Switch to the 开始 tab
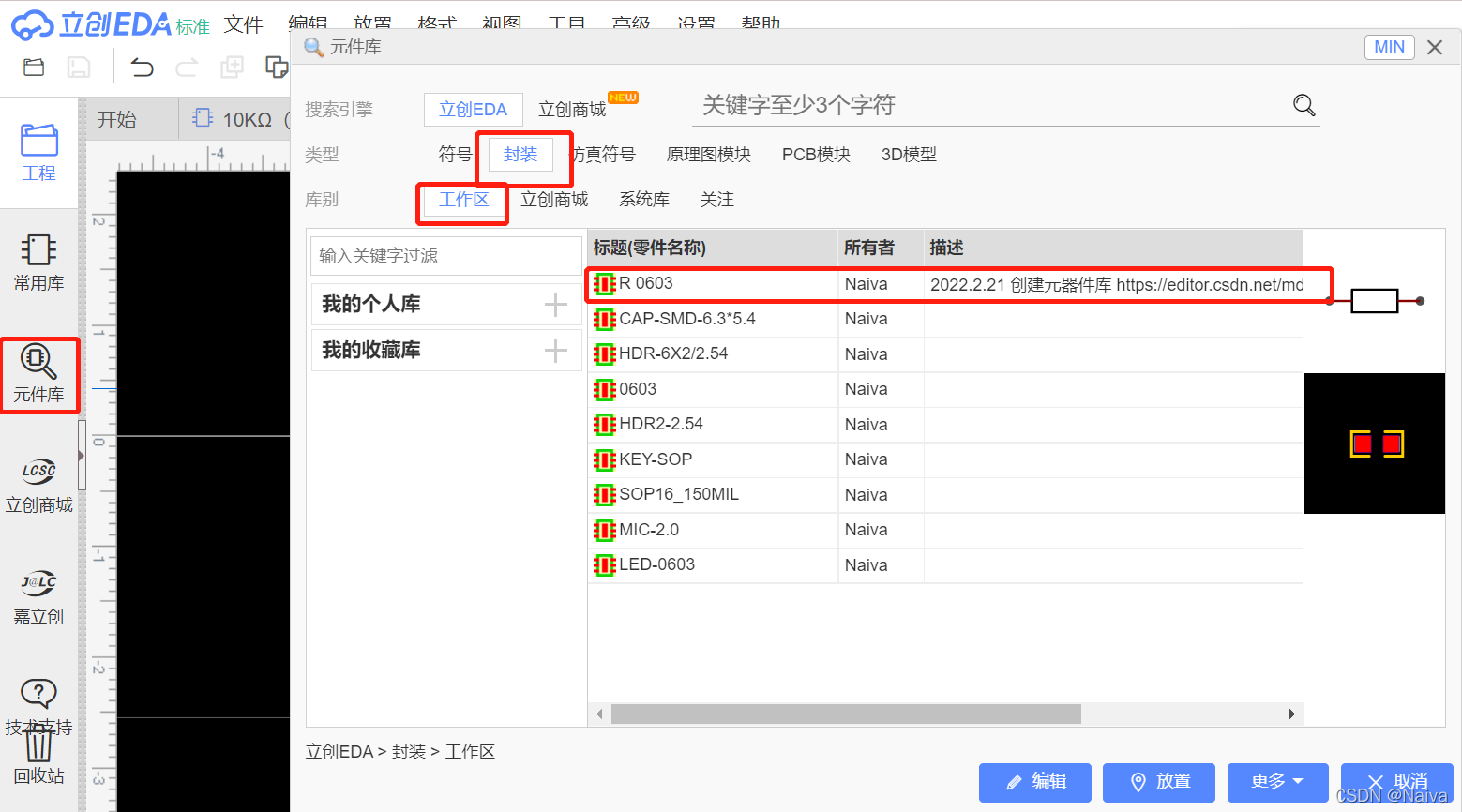The height and width of the screenshot is (812, 1462). (117, 119)
